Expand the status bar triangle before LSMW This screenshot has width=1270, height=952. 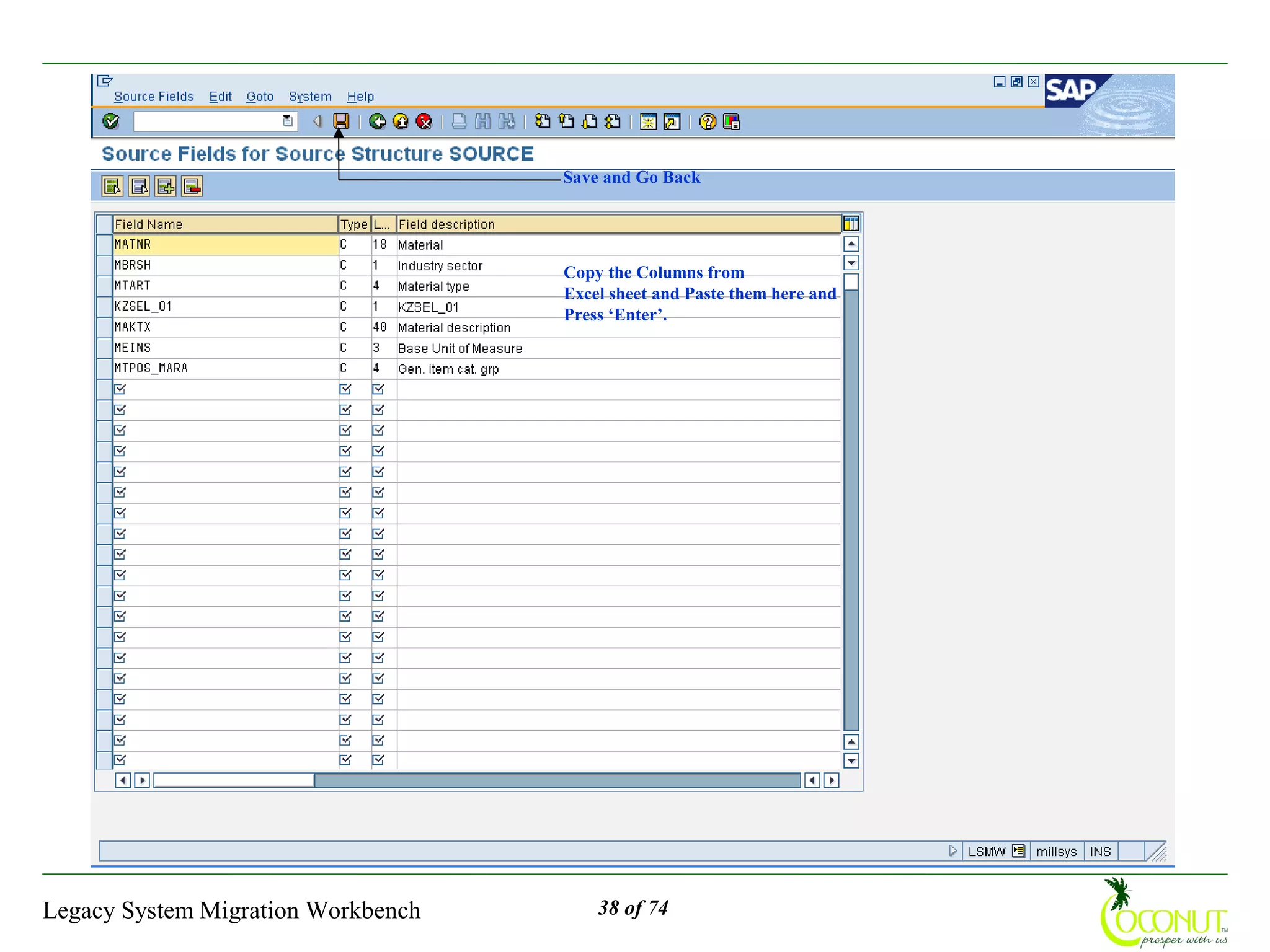[953, 851]
